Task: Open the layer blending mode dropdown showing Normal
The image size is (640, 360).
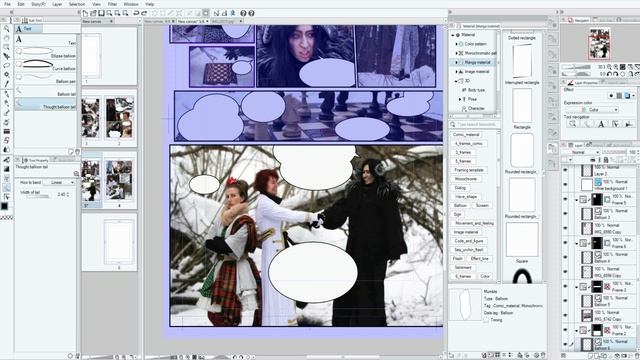Action: tap(586, 152)
